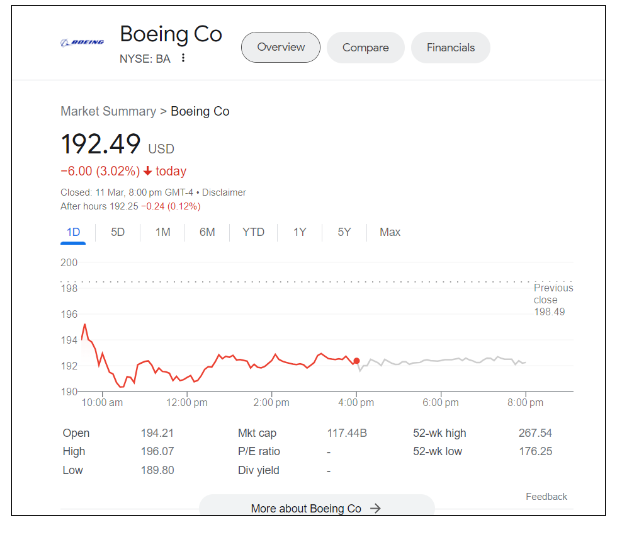The image size is (619, 533).
Task: Click the Boeing logo icon
Action: pos(82,42)
